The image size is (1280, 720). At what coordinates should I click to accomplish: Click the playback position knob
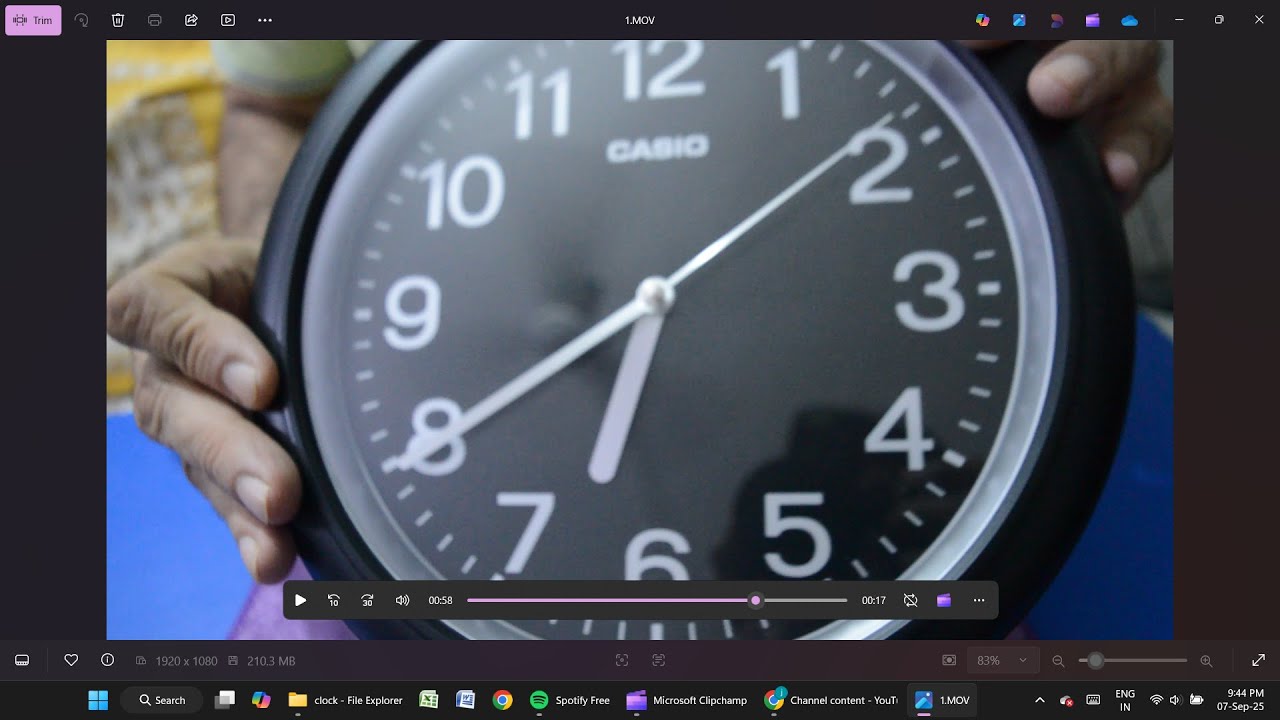click(x=755, y=600)
